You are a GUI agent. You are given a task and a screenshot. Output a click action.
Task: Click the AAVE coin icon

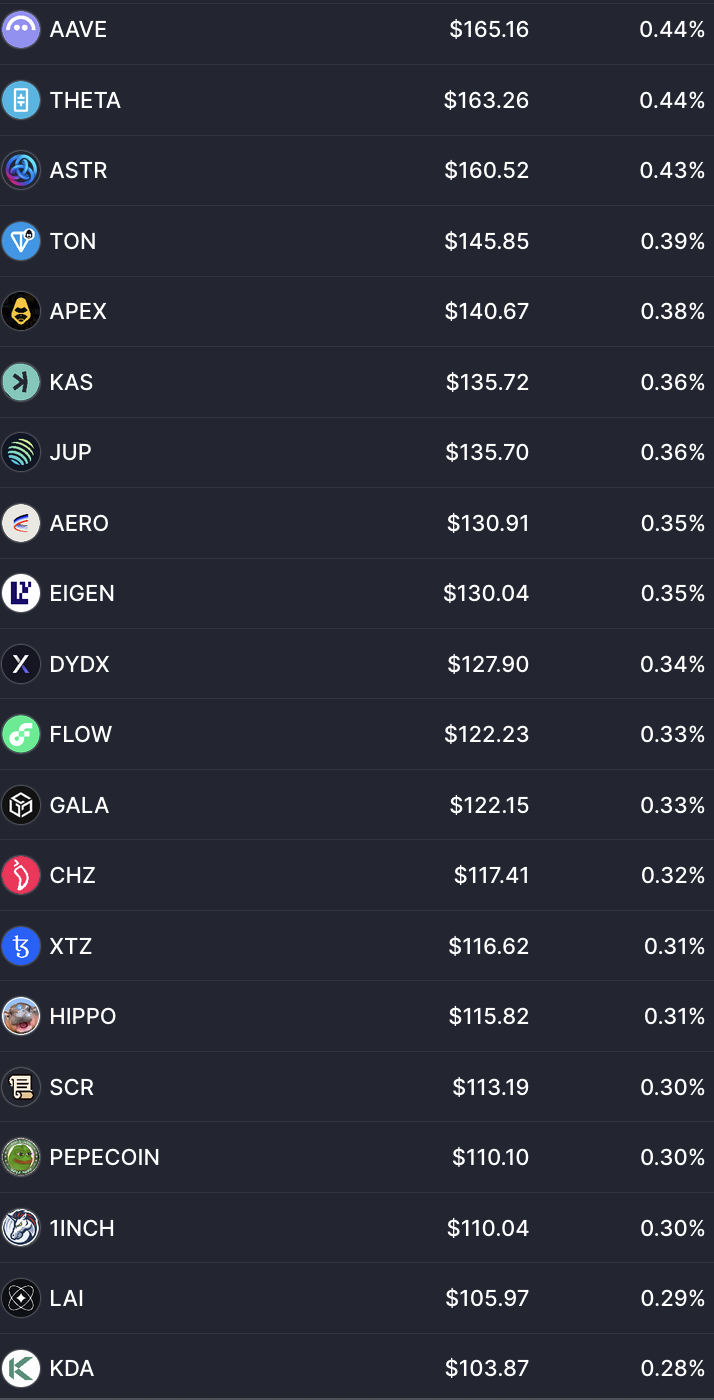(x=21, y=30)
